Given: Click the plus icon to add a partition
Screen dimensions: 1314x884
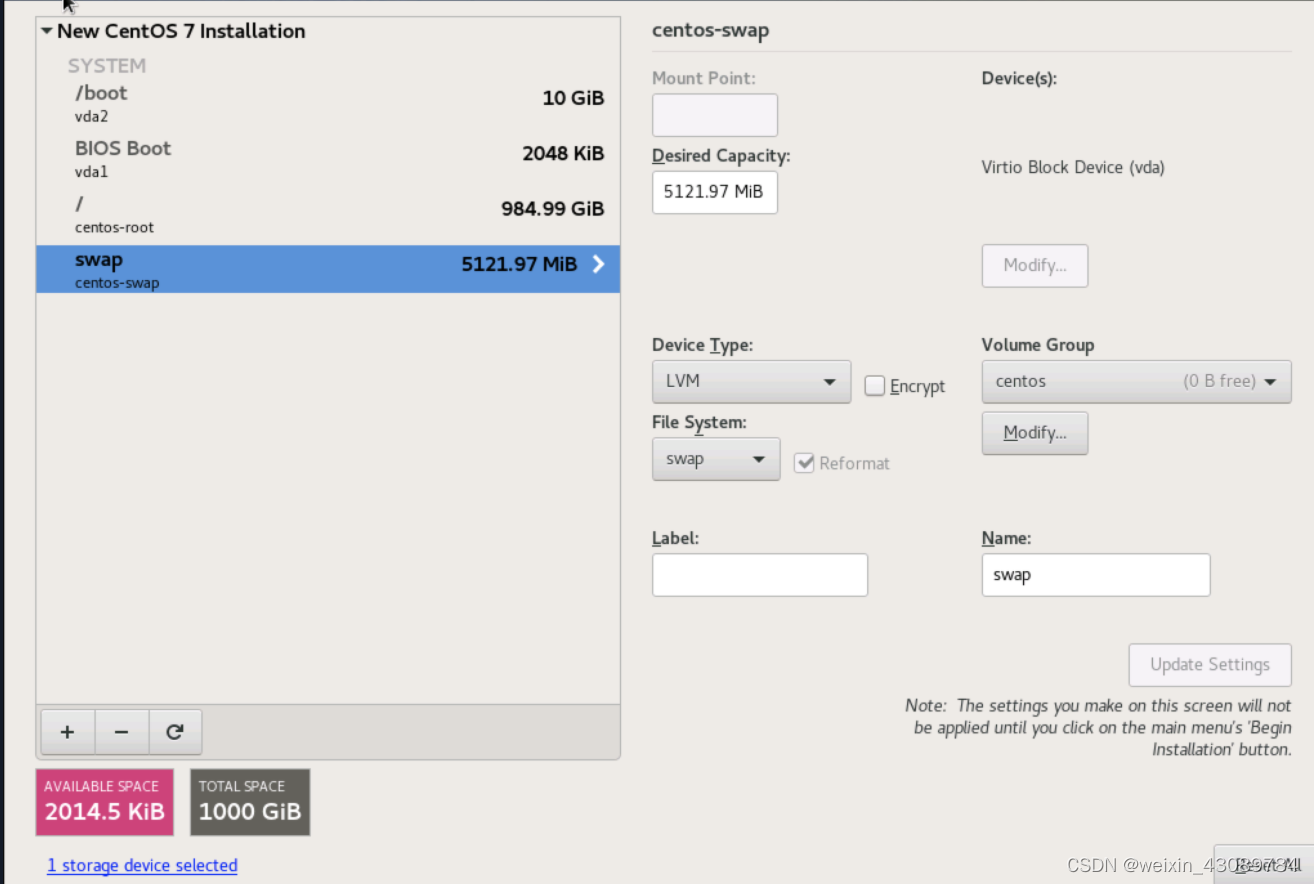Looking at the screenshot, I should click(x=67, y=732).
